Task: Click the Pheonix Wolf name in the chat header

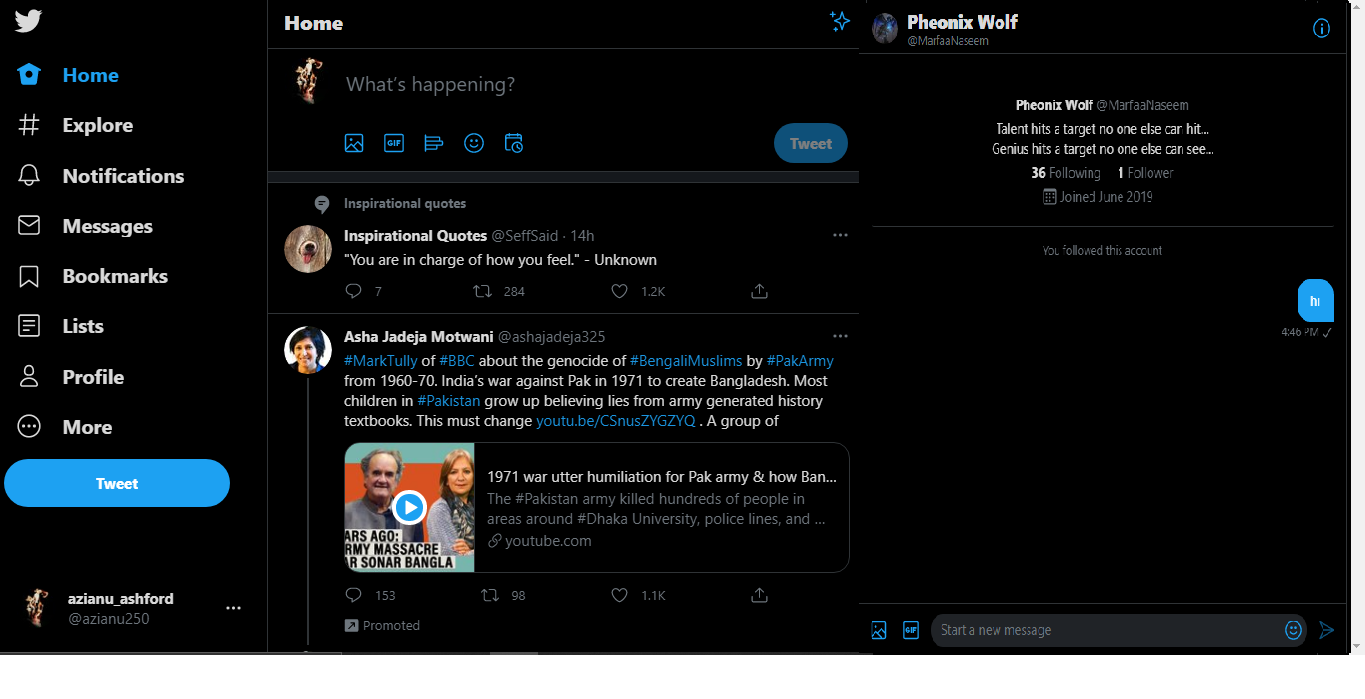Action: 962,22
